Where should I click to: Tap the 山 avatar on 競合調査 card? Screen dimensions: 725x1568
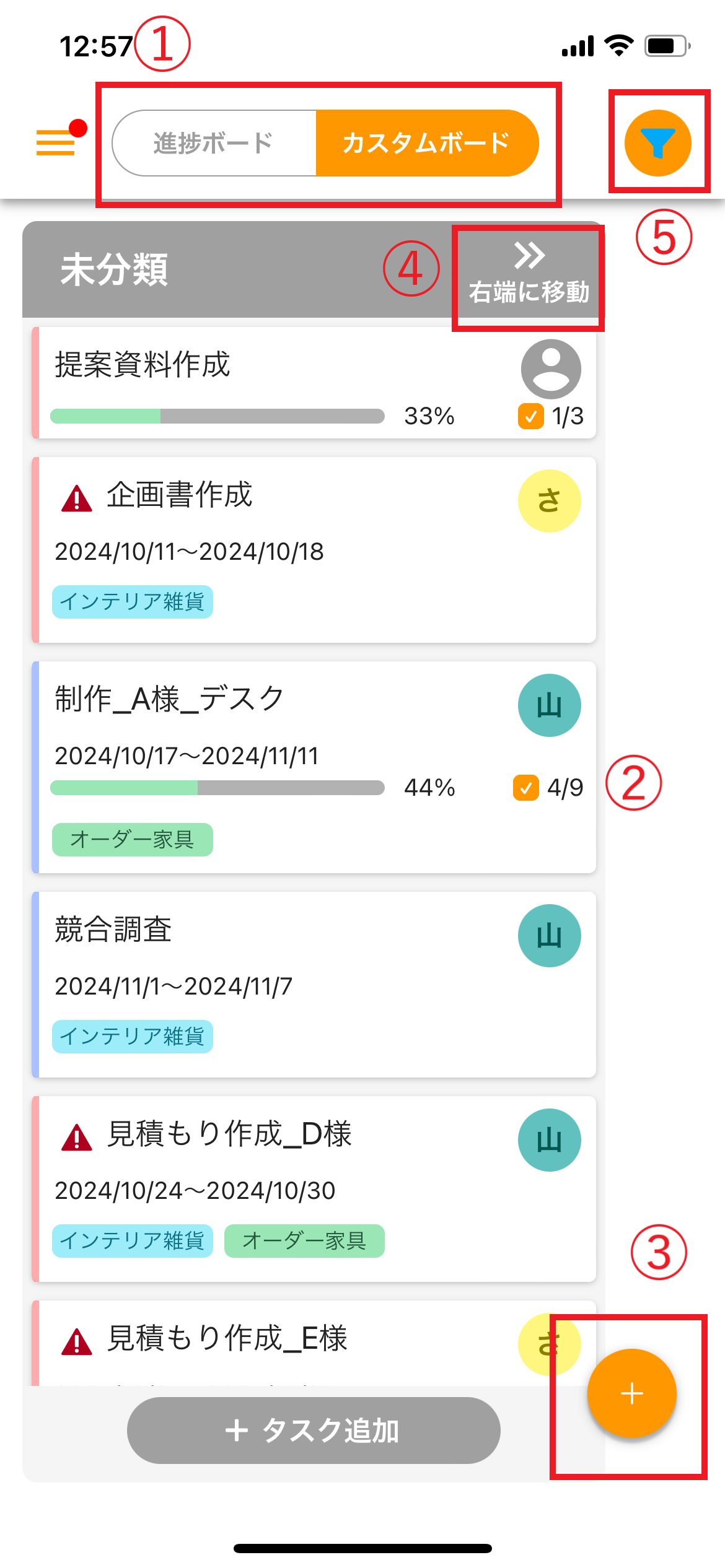549,936
